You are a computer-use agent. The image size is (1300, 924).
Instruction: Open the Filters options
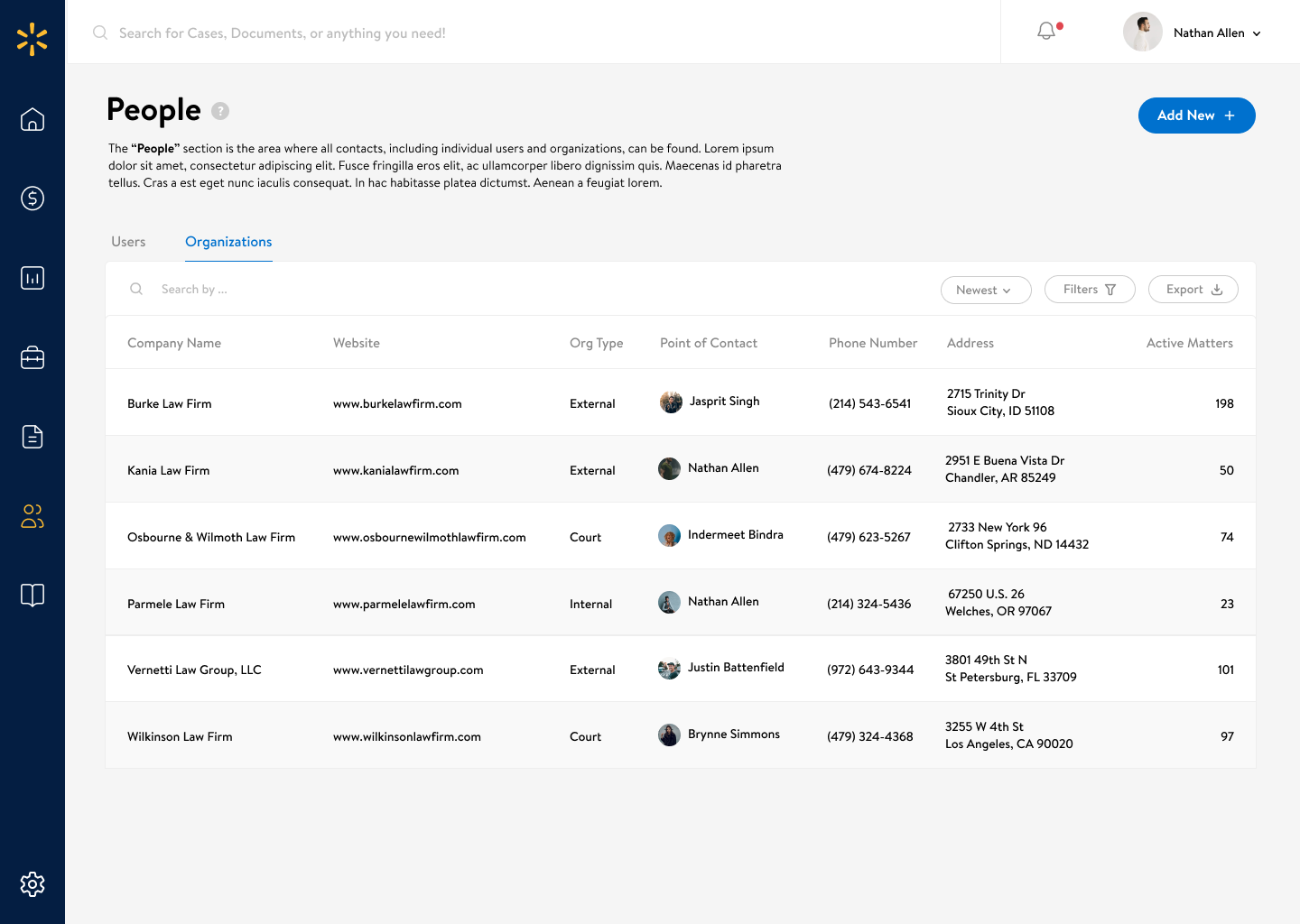pos(1089,290)
